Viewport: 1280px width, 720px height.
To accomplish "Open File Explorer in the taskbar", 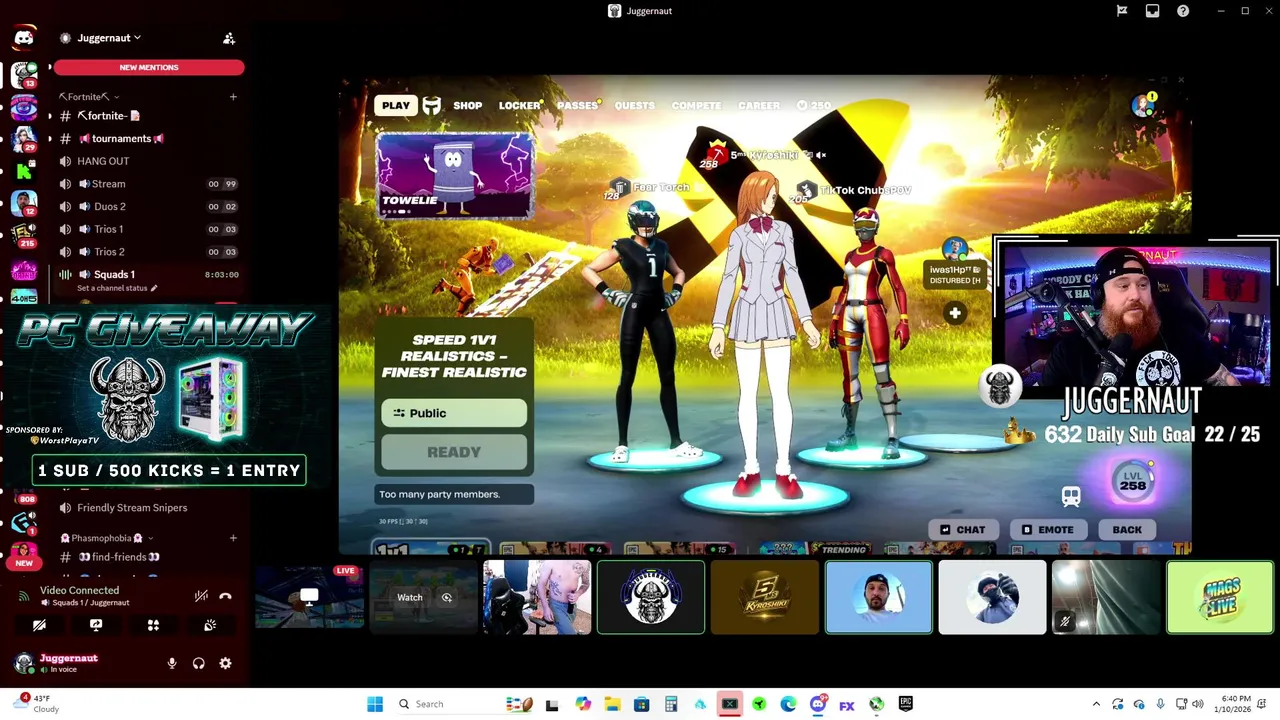I will [612, 704].
